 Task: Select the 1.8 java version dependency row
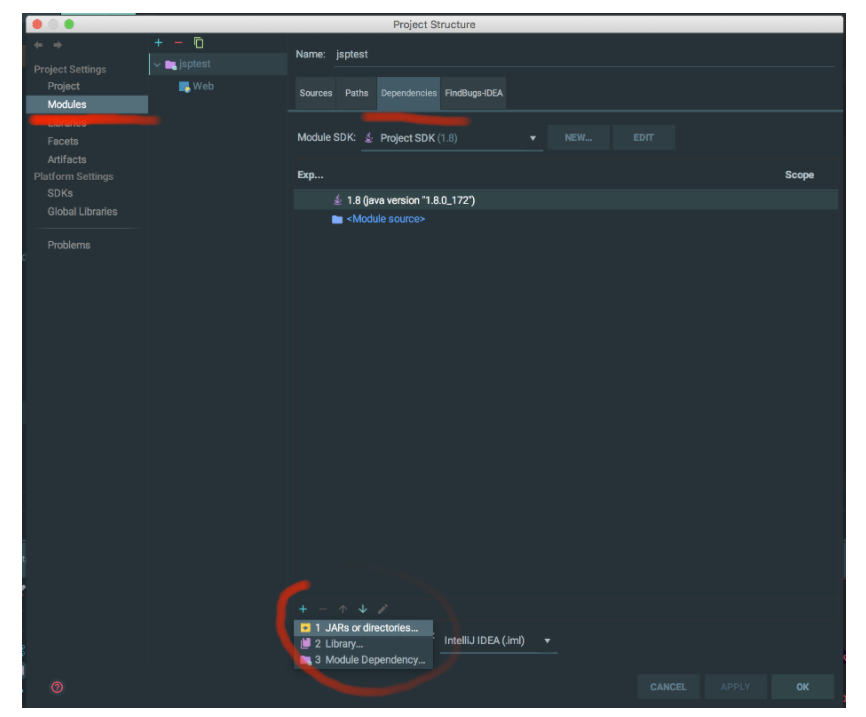(566, 200)
